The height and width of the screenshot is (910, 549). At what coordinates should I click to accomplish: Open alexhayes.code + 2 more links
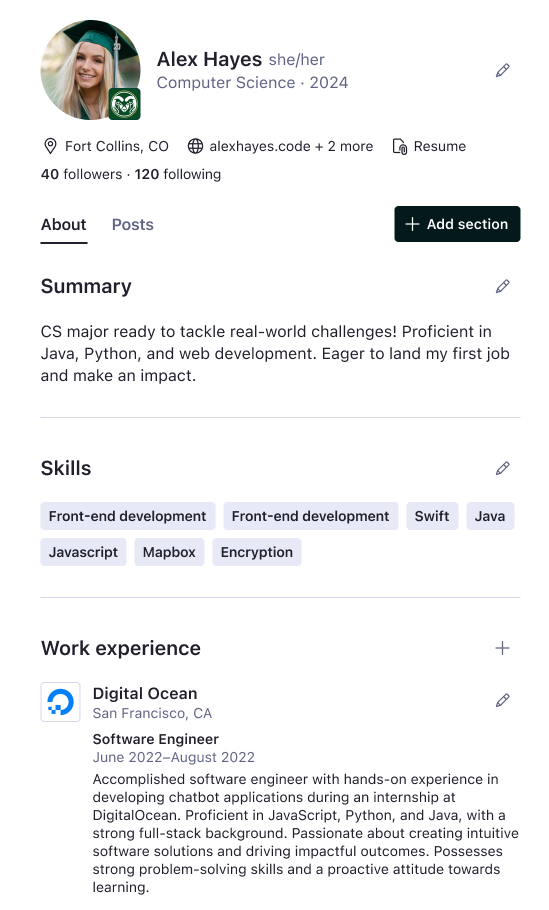pos(291,146)
